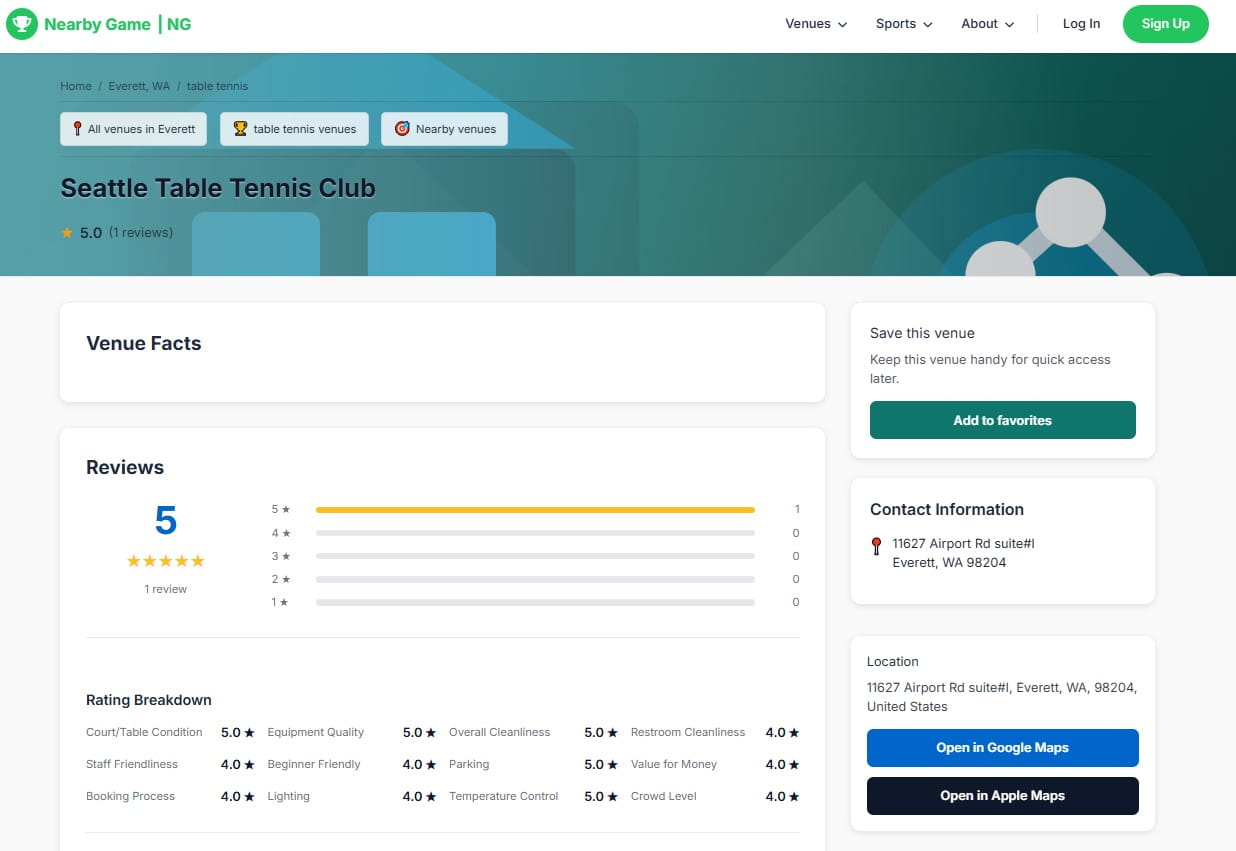Activate the Nearby venues filter
1236x851 pixels.
pyautogui.click(x=444, y=128)
